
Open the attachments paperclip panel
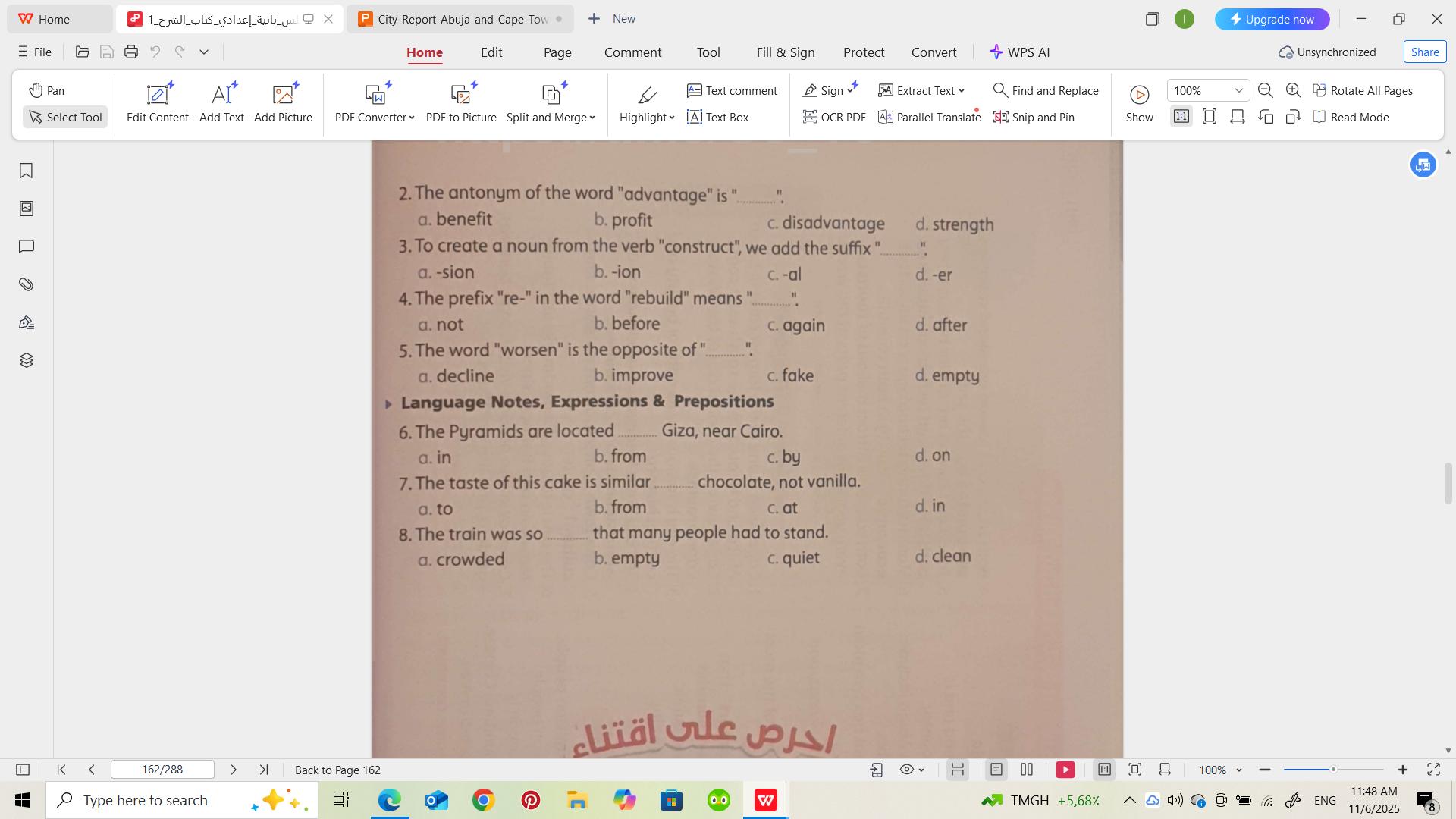coord(26,284)
